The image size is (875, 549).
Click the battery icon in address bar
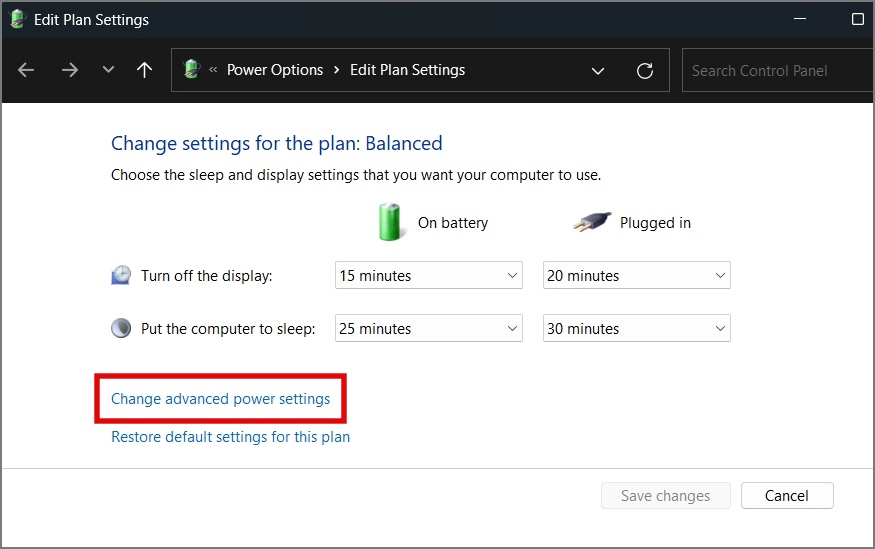(191, 69)
